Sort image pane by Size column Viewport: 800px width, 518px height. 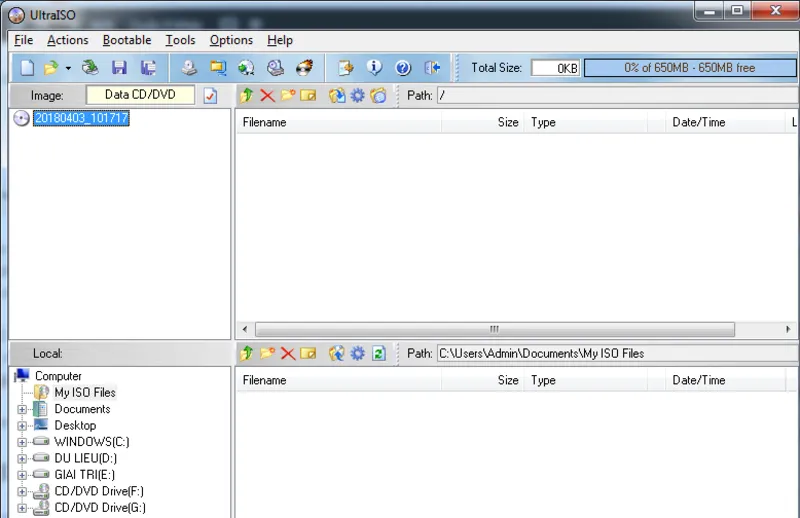click(x=483, y=122)
